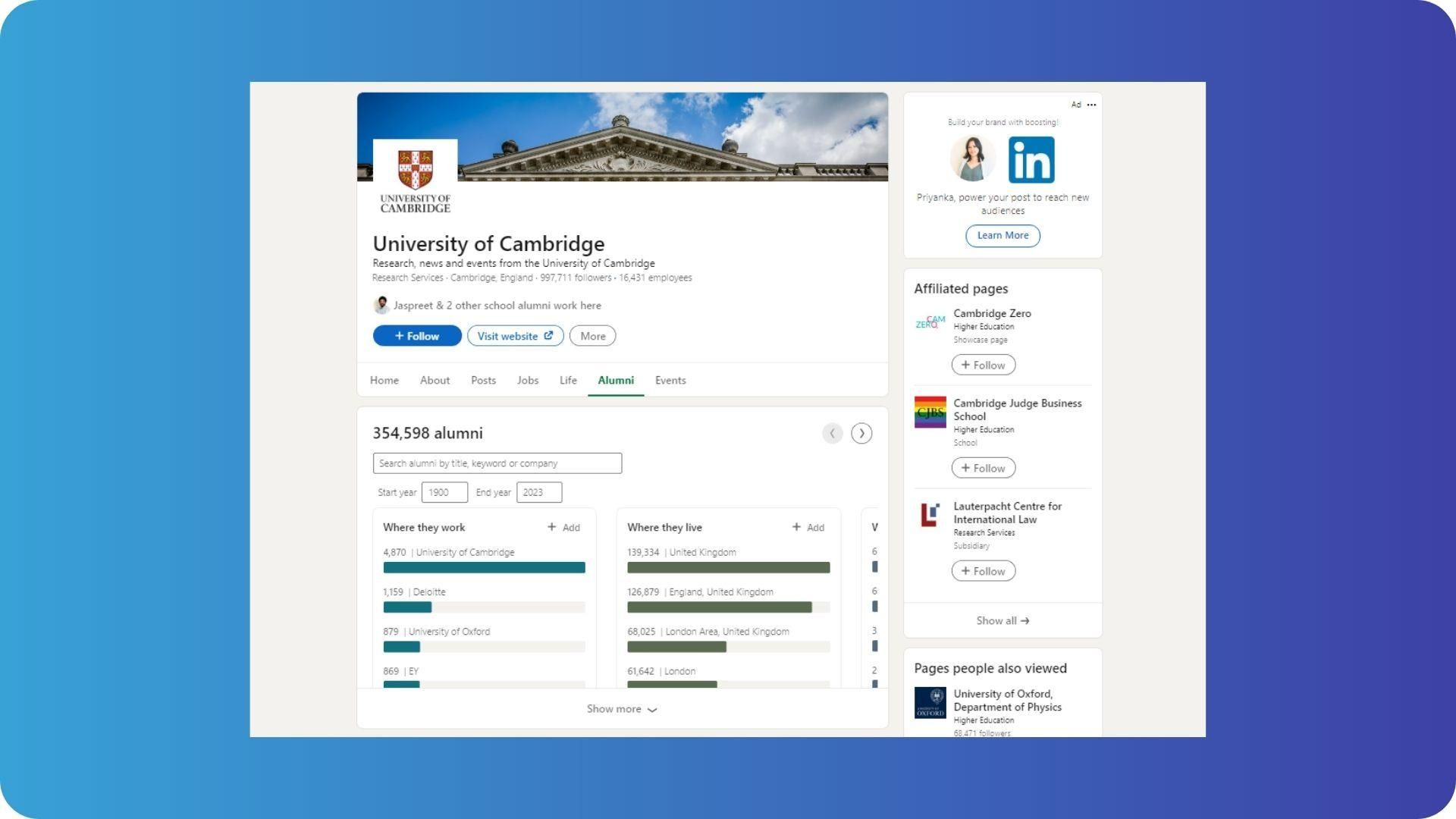Viewport: 1456px width, 819px height.
Task: Select the Deloitte employer bar
Action: coord(485,607)
